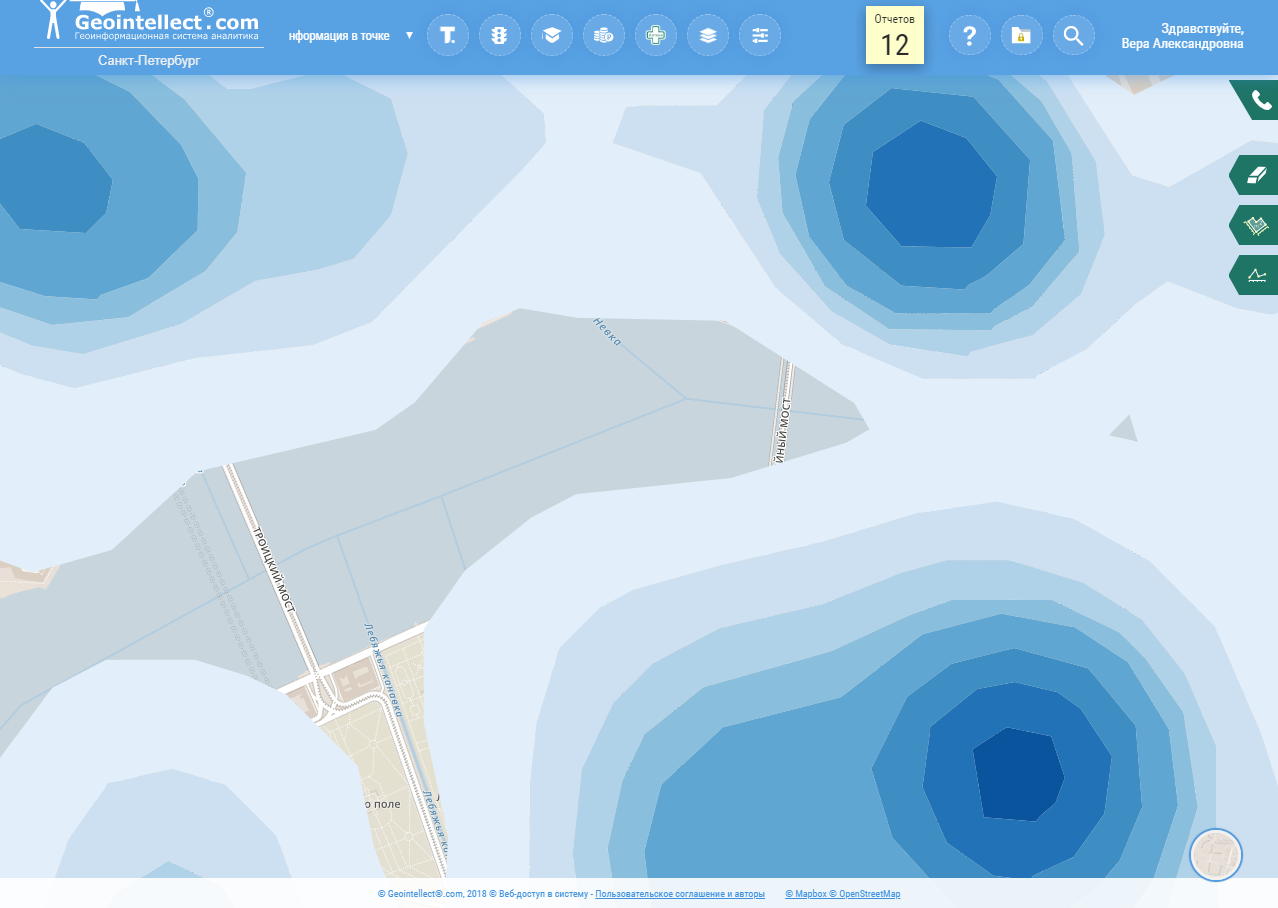The width and height of the screenshot is (1278, 908).
Task: Open the sliders filter settings icon
Action: click(760, 36)
